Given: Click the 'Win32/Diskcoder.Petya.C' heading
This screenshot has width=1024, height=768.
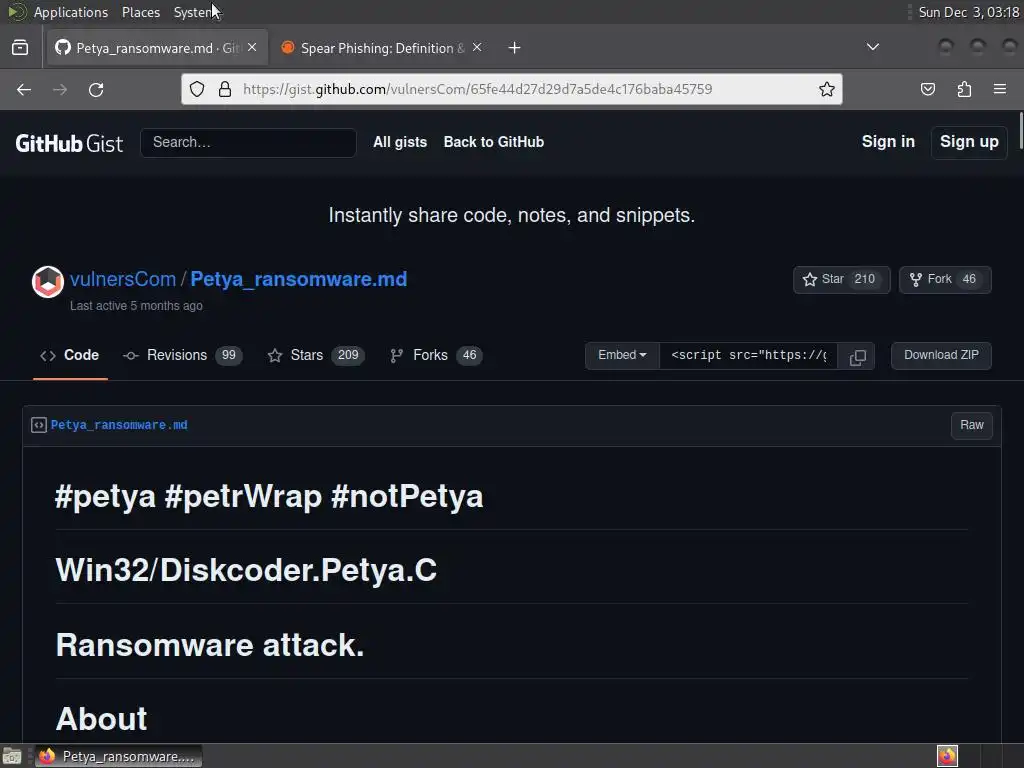Looking at the screenshot, I should [246, 570].
